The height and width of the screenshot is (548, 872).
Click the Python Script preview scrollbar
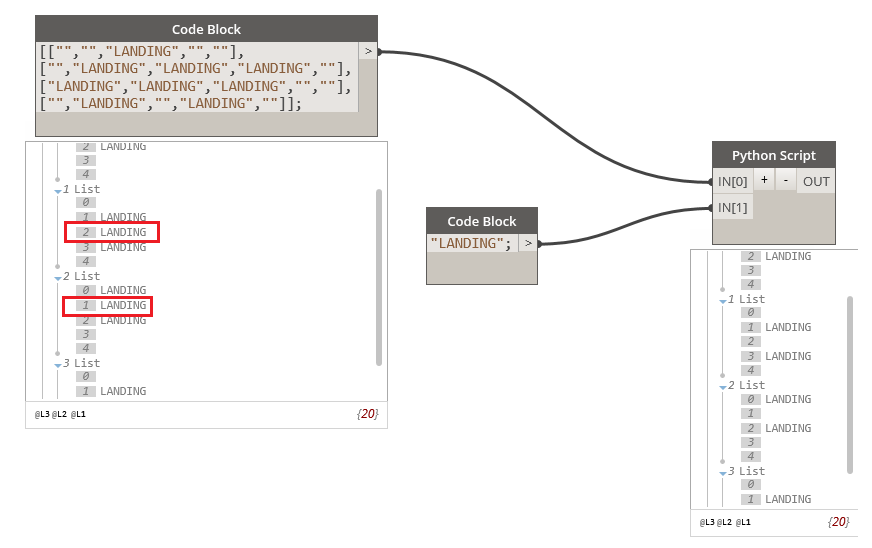[850, 385]
